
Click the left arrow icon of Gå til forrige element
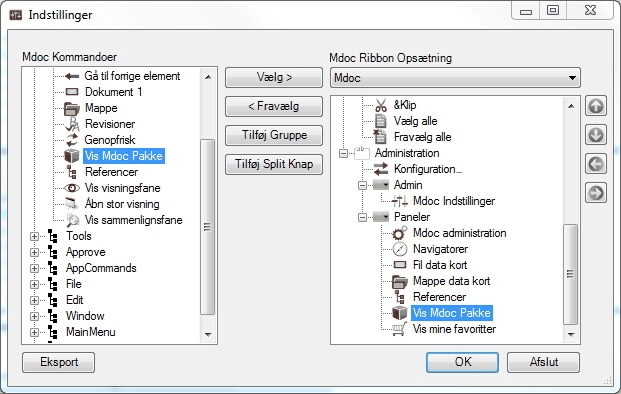(72, 76)
